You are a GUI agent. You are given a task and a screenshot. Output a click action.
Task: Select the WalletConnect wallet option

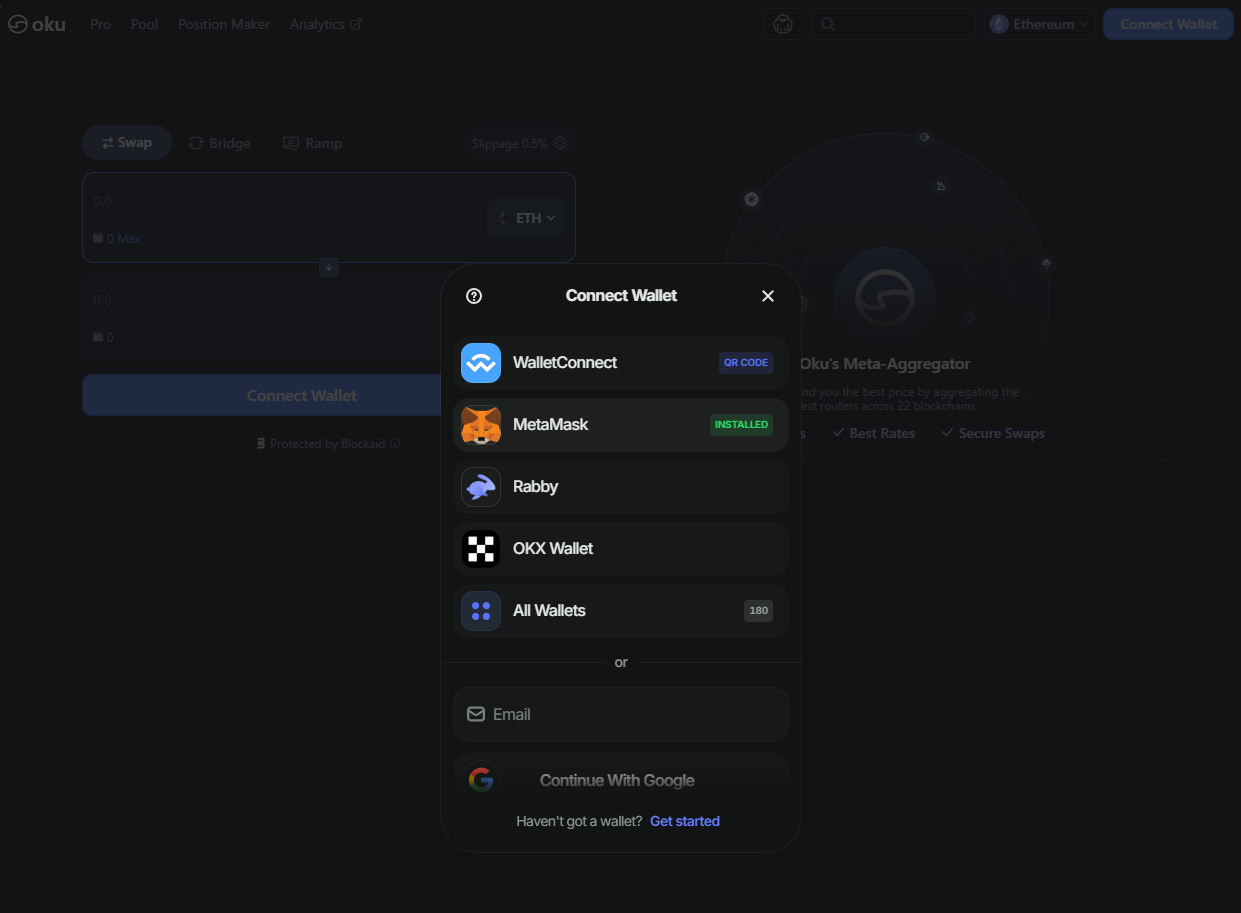tap(621, 363)
